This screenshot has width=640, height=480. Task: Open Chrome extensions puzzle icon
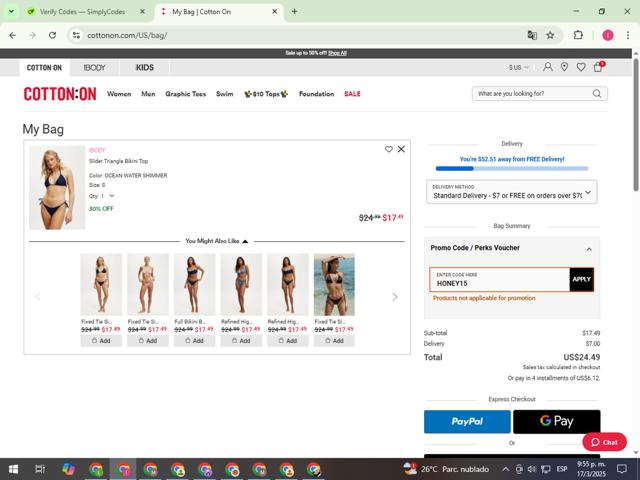pos(578,35)
